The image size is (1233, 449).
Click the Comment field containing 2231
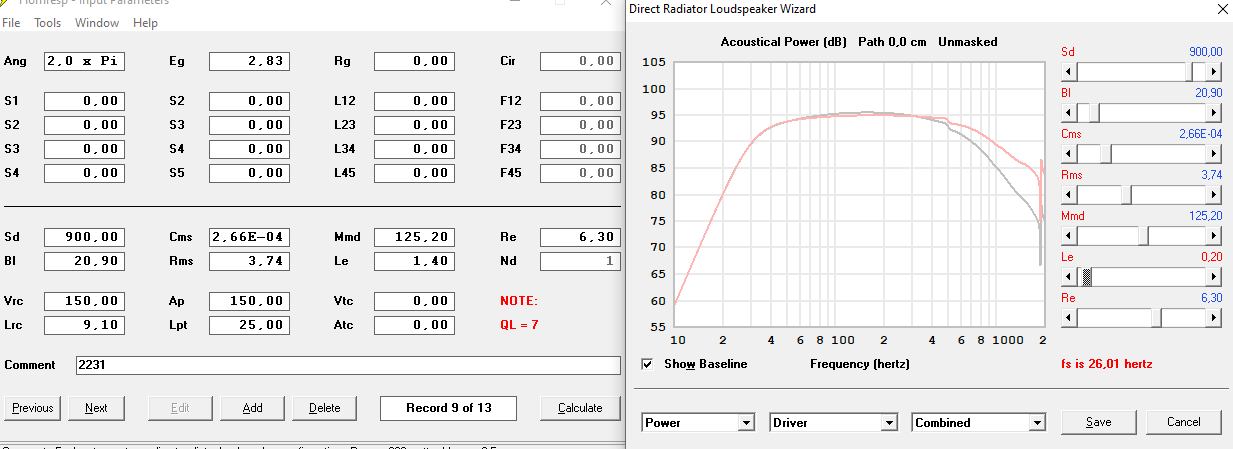(x=348, y=365)
